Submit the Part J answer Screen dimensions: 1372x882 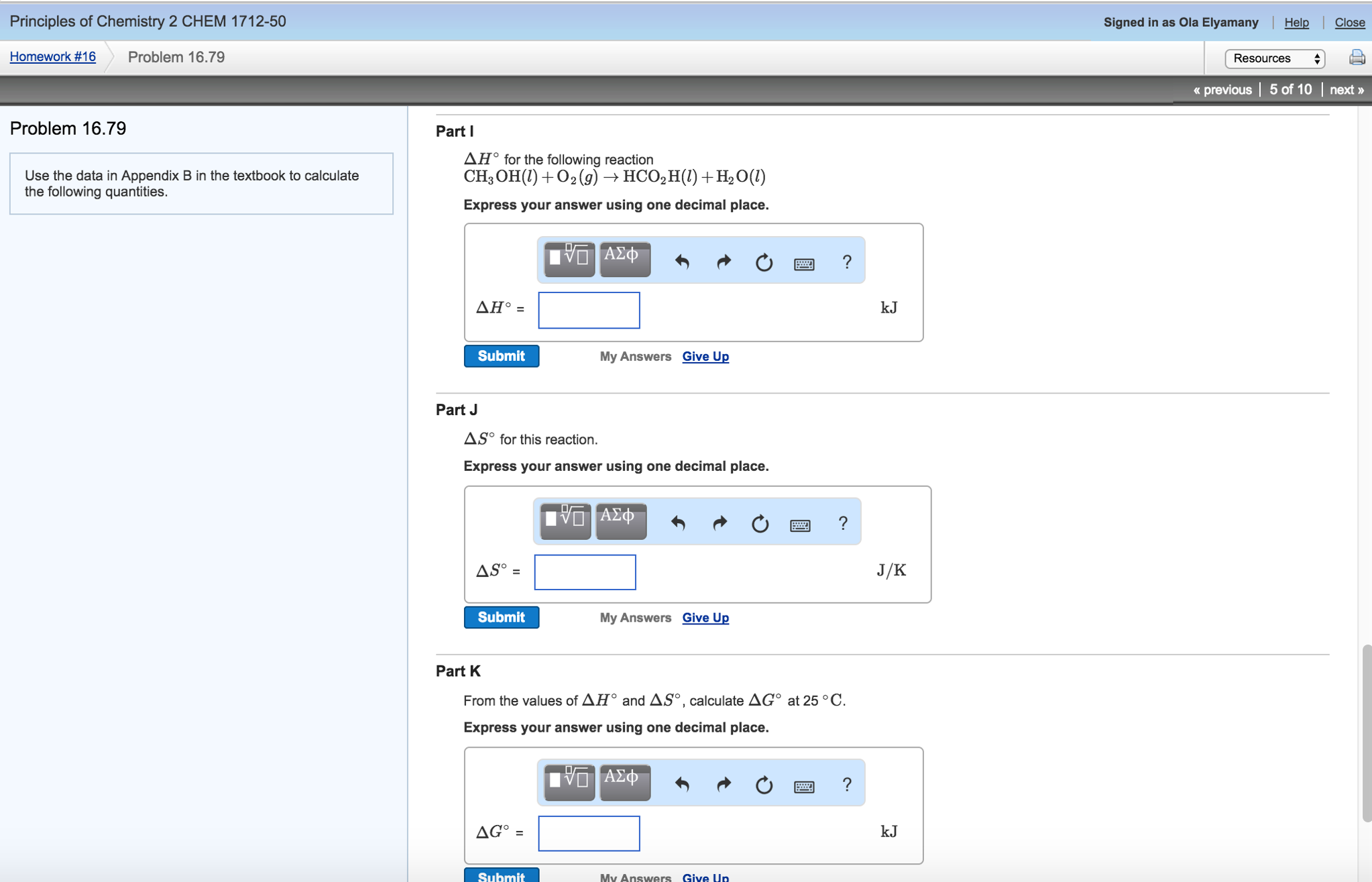(501, 617)
